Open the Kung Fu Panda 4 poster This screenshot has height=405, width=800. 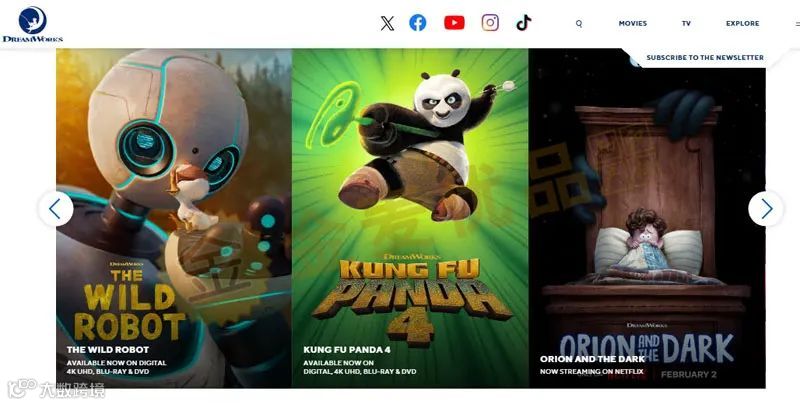coord(410,218)
